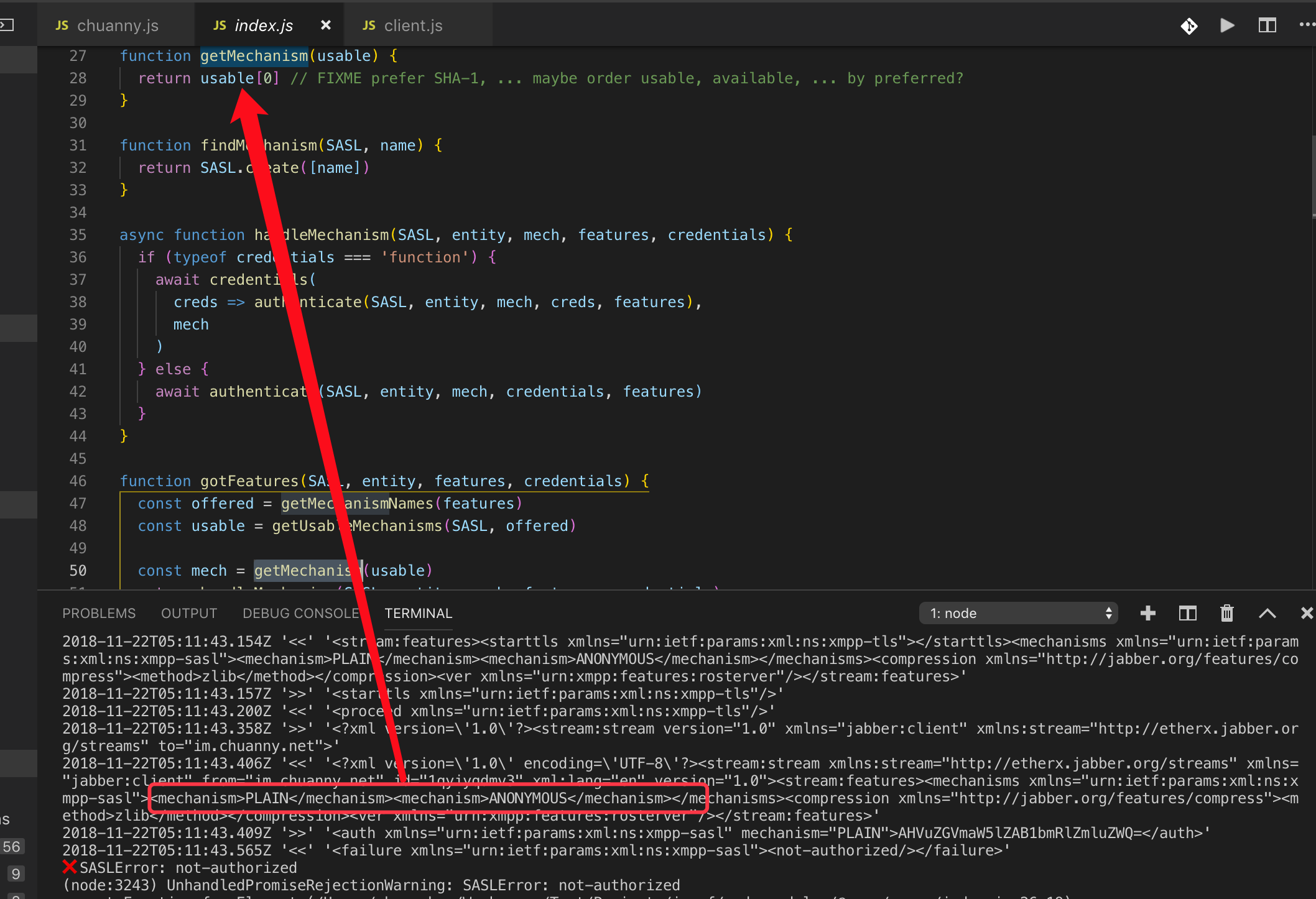Add a new terminal with the plus icon
Viewport: 1316px width, 899px height.
[x=1147, y=613]
